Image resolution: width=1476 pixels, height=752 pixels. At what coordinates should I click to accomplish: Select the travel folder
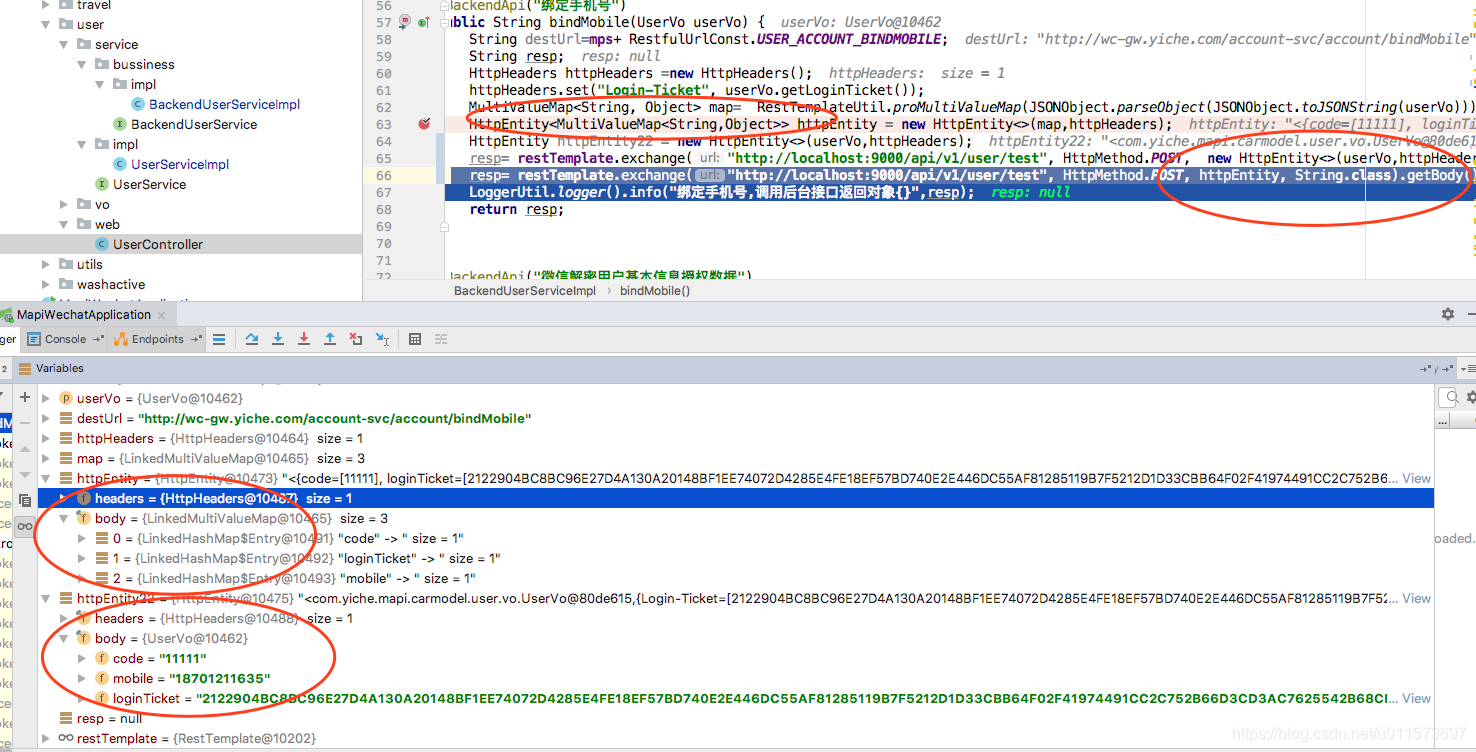(x=94, y=5)
